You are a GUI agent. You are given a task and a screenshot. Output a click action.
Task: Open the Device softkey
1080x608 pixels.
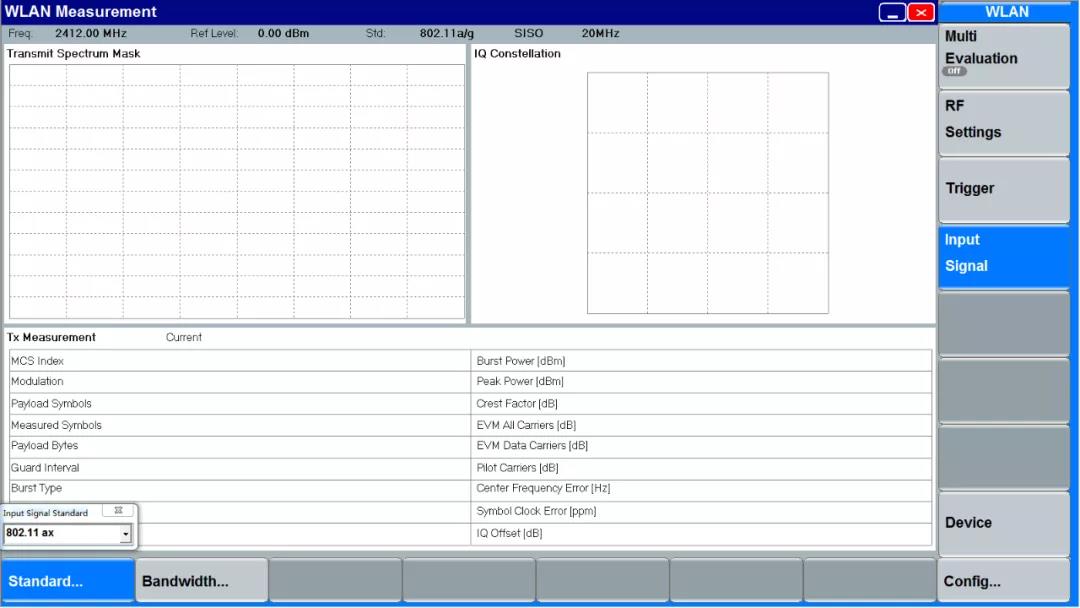(x=1004, y=523)
